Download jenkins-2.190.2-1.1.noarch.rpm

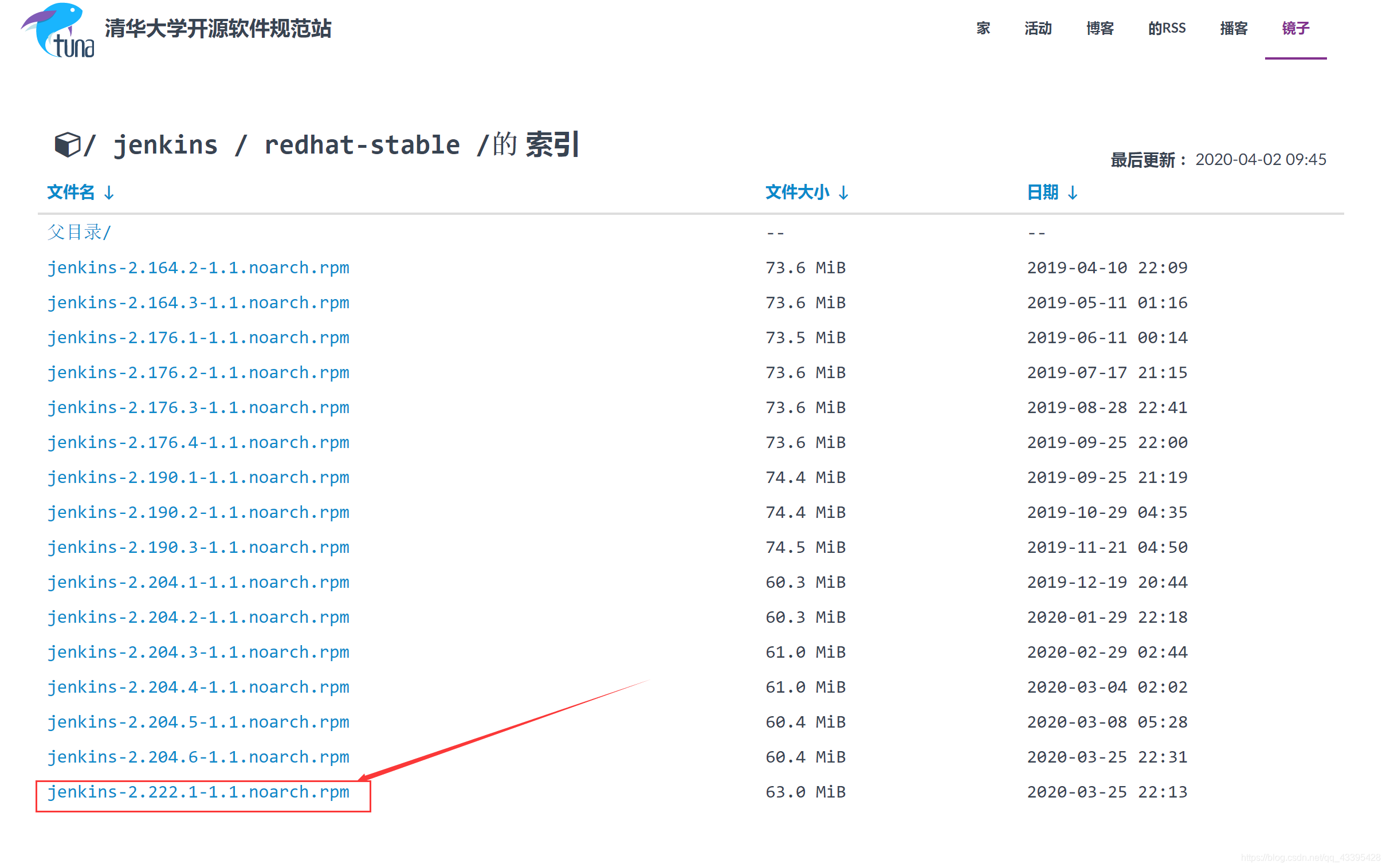point(198,513)
